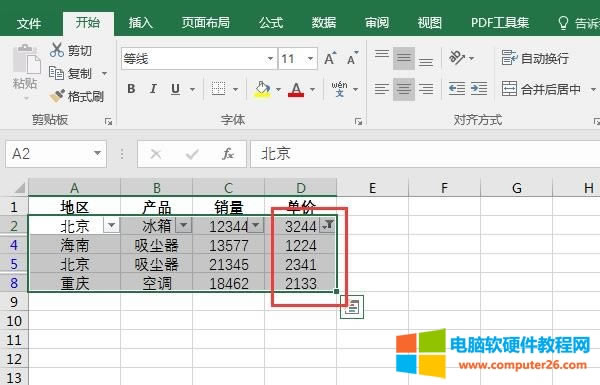Toggle Bold formatting
This screenshot has height=385, width=600.
(x=131, y=89)
